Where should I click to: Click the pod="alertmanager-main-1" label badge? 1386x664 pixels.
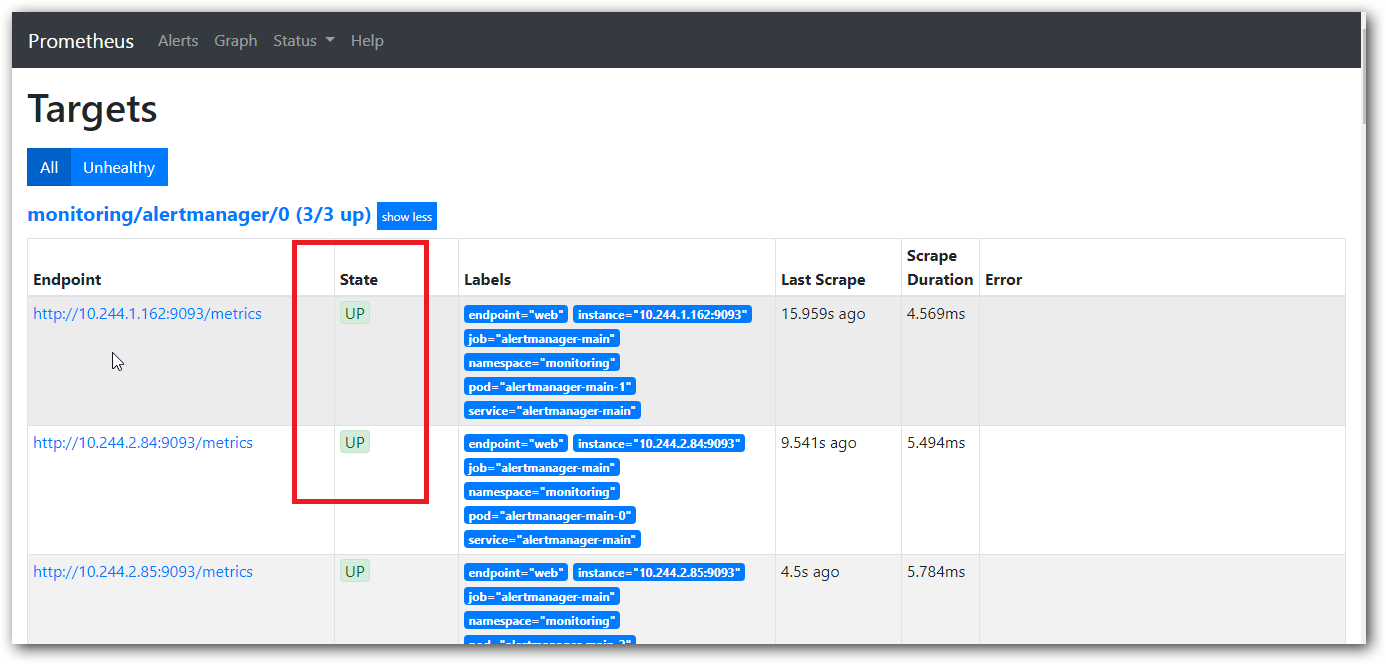pos(549,387)
